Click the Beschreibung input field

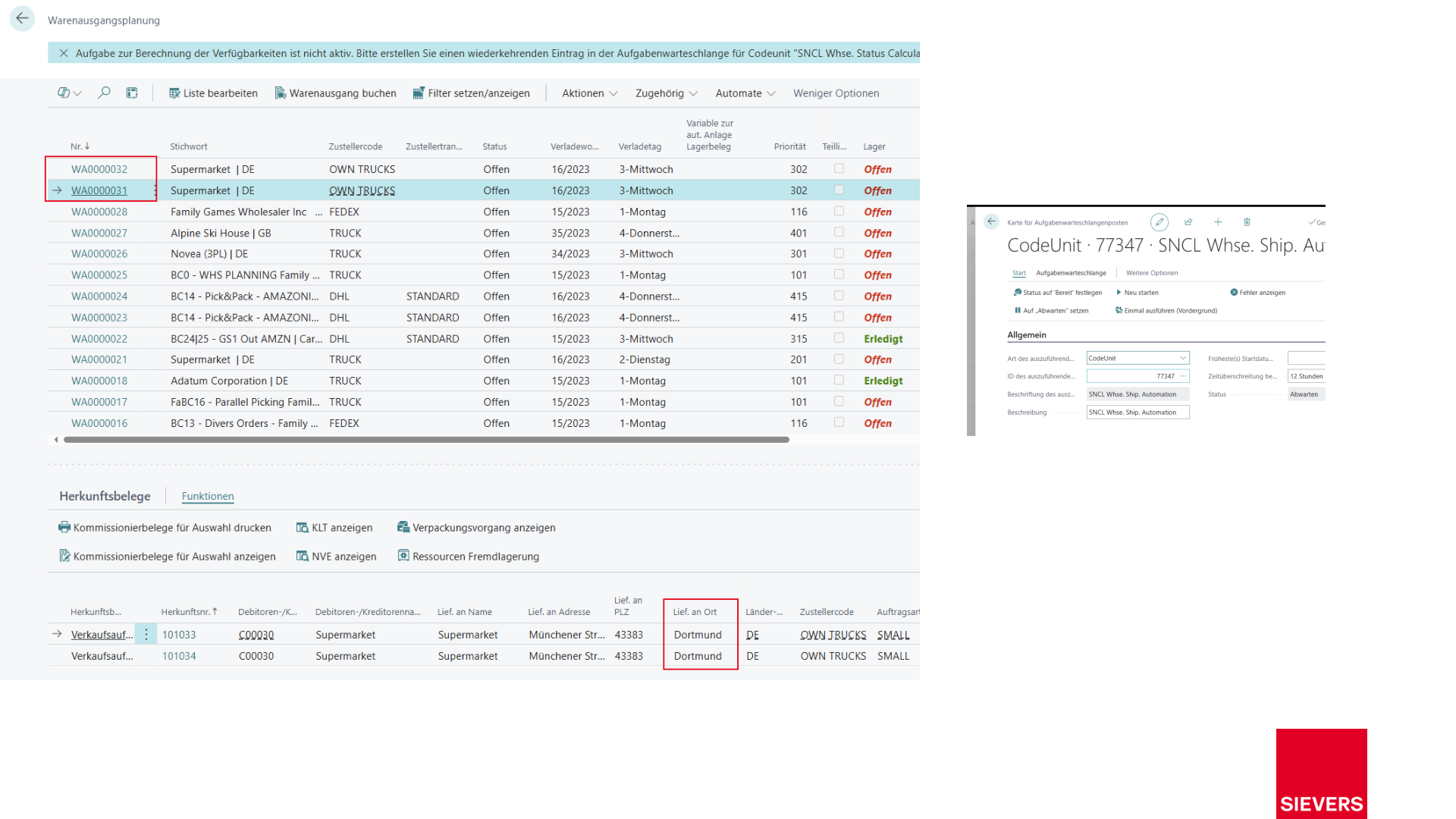click(1137, 413)
